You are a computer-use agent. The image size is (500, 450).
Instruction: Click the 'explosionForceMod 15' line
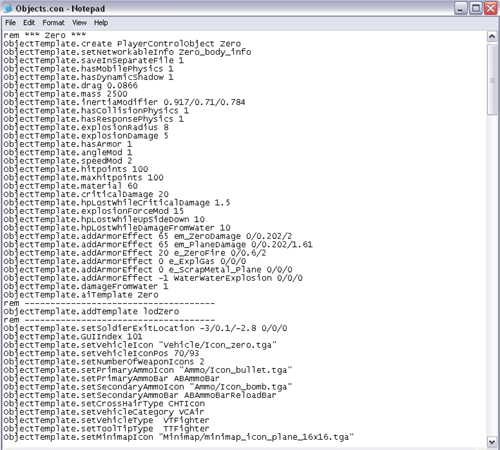pos(94,211)
